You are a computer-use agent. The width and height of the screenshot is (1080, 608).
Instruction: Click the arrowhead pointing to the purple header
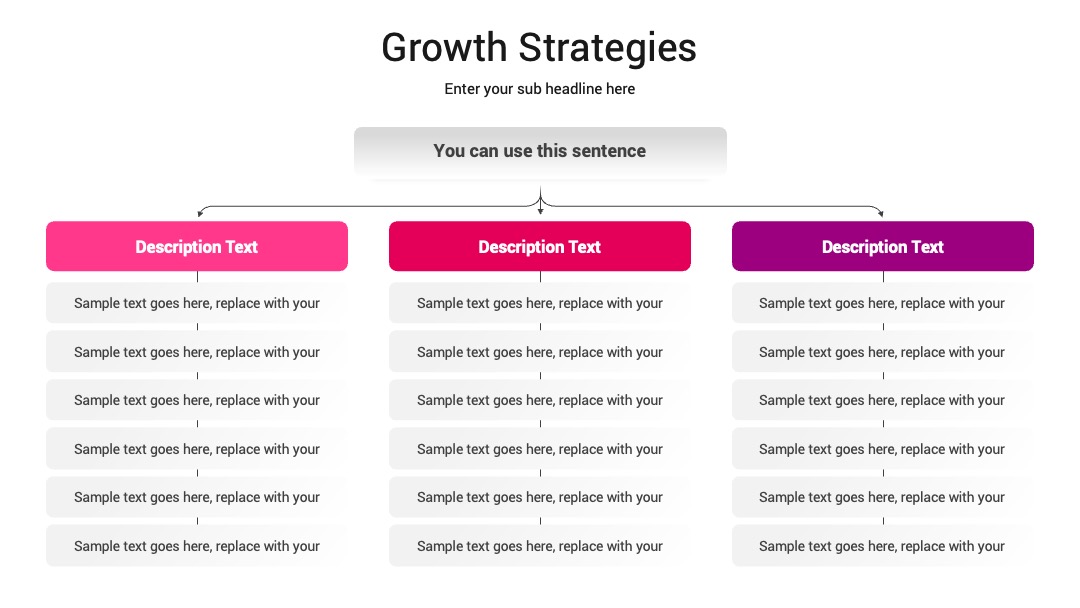coord(881,214)
